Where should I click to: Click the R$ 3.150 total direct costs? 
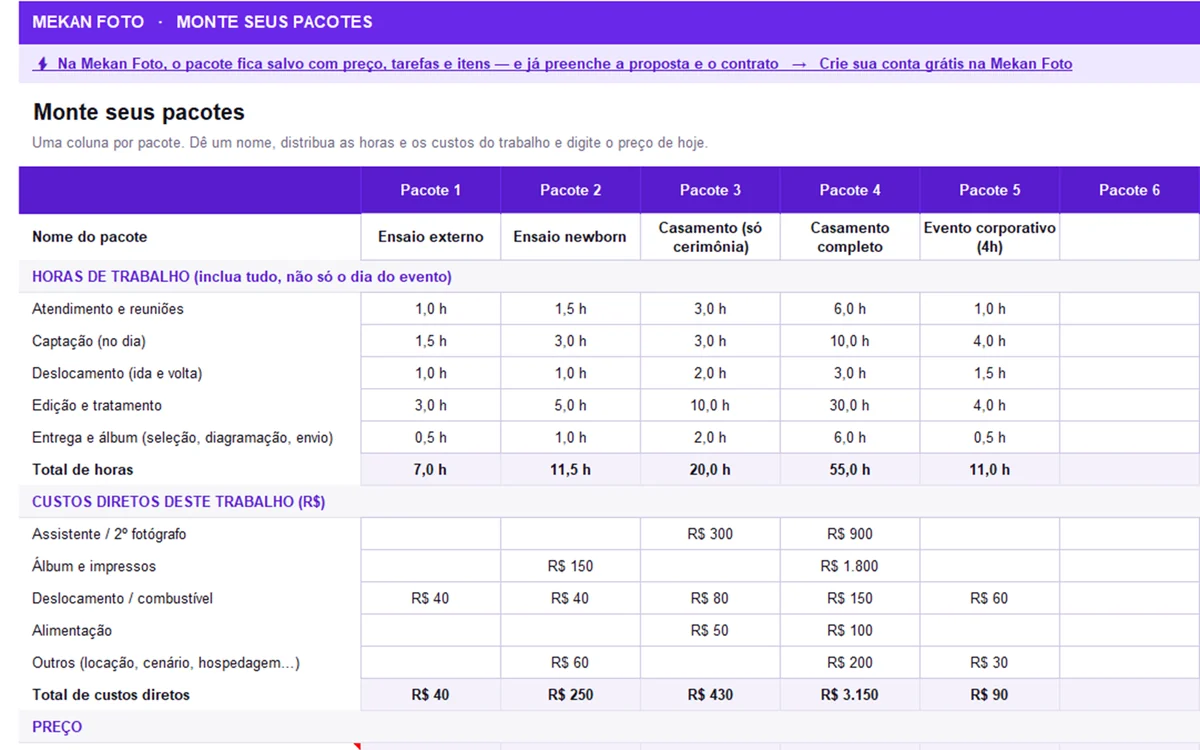850,694
